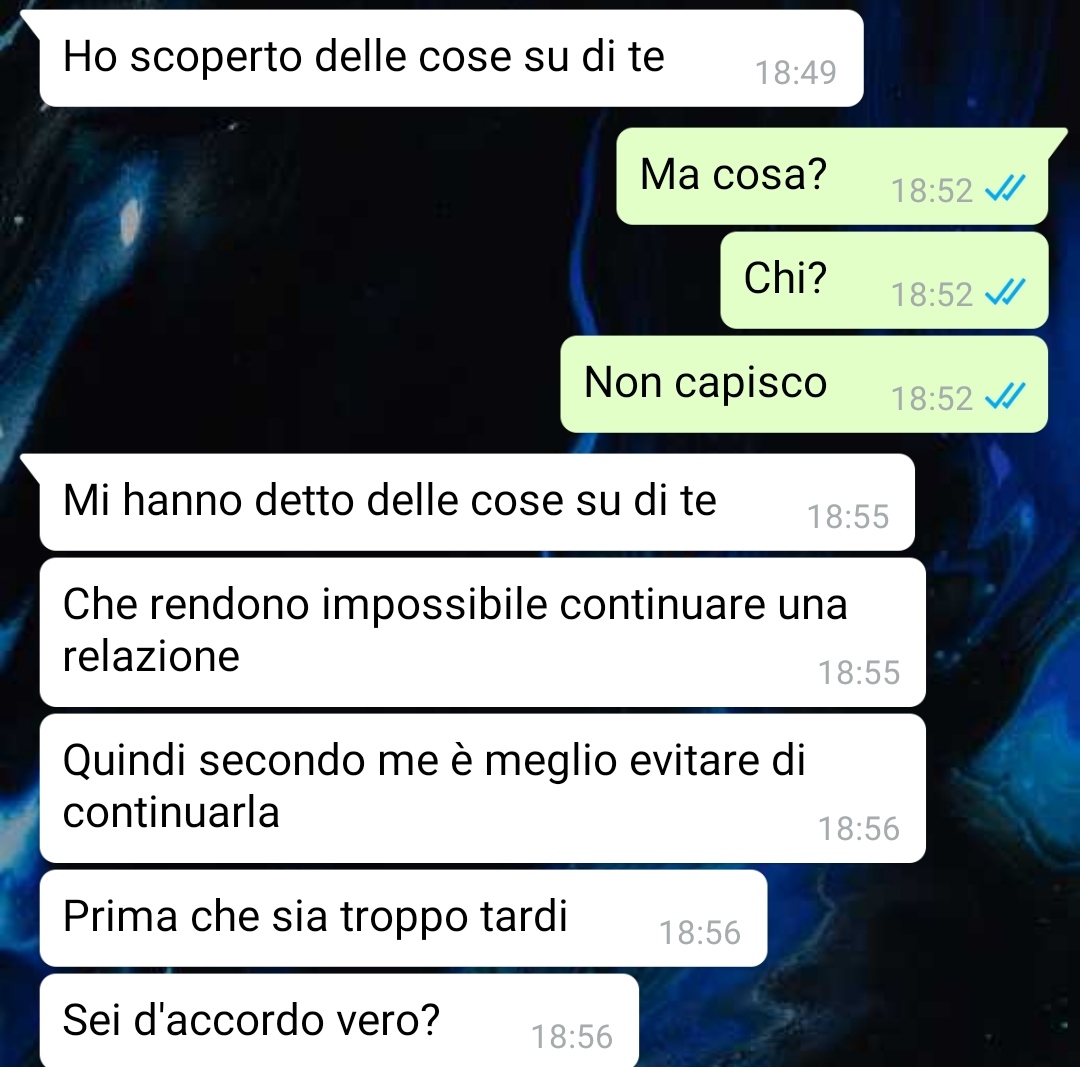
Task: Select the 'Non capisco' message bubble
Action: coord(804,384)
